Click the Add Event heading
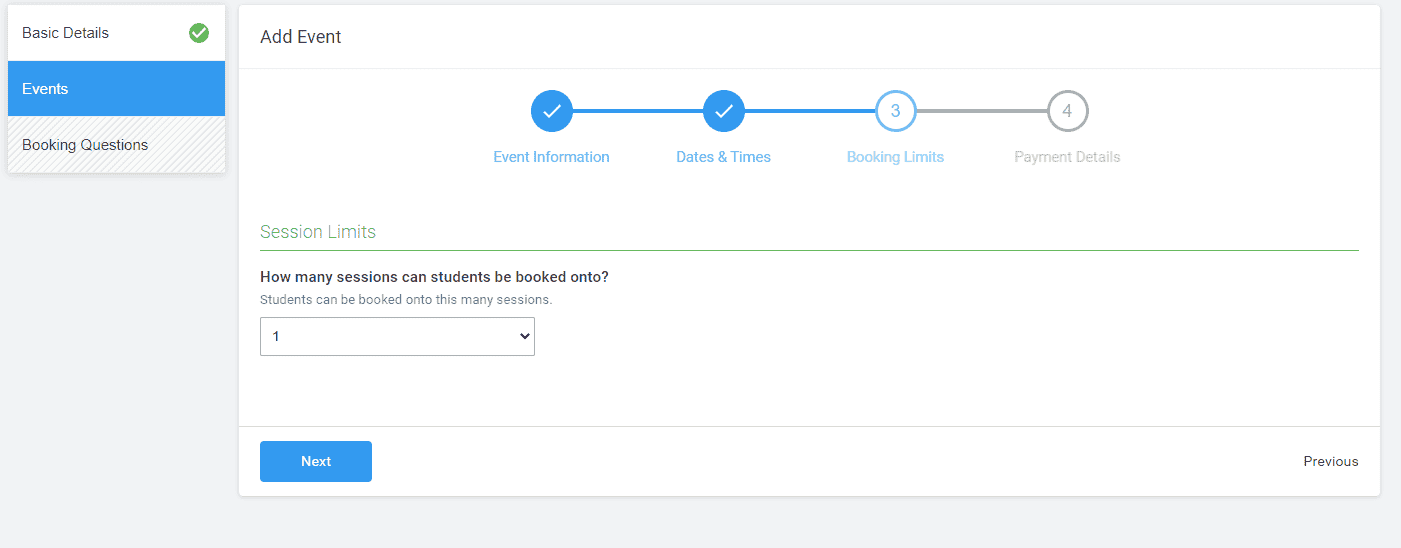 pos(300,37)
